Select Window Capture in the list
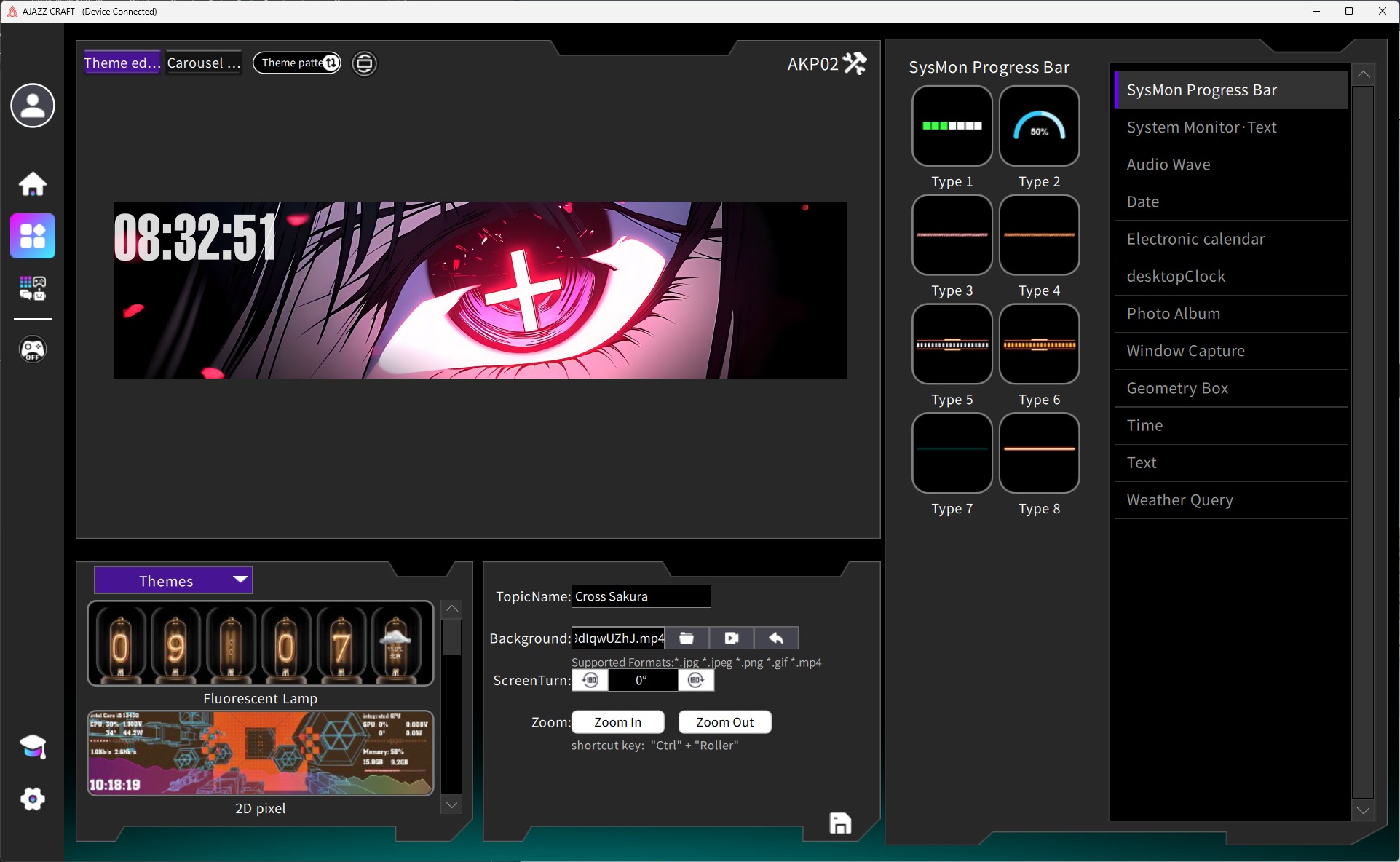The height and width of the screenshot is (862, 1400). pyautogui.click(x=1231, y=351)
